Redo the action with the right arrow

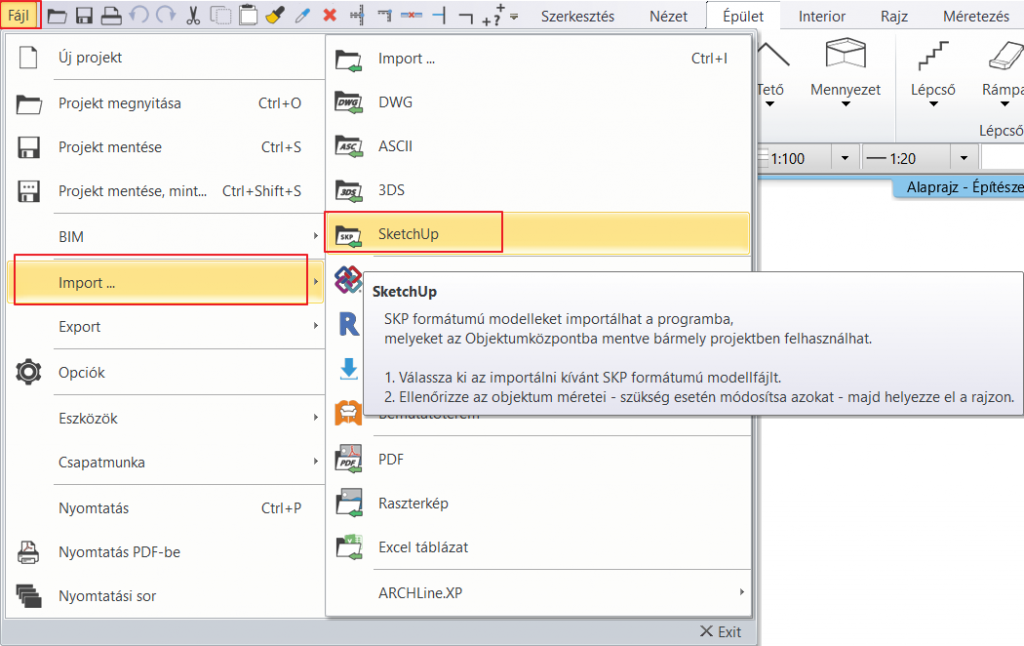(166, 15)
